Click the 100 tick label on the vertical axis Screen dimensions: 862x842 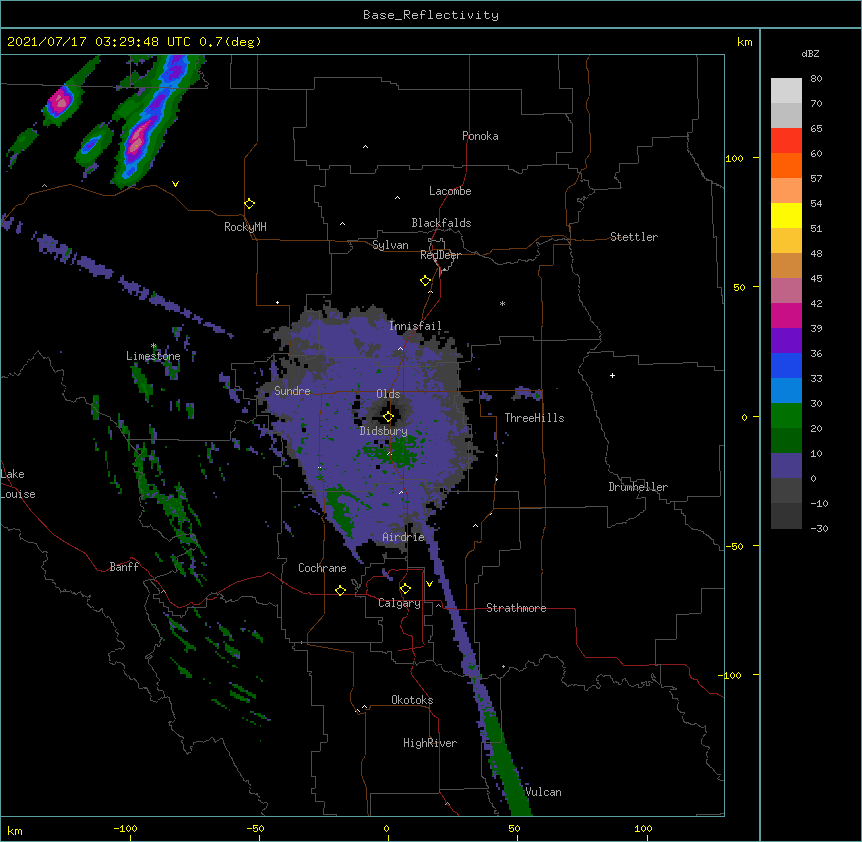tap(734, 158)
